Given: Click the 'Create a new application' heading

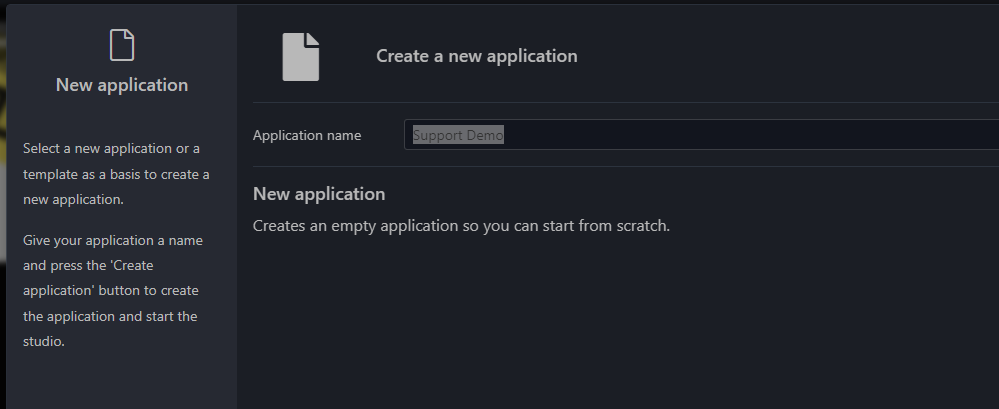Looking at the screenshot, I should pyautogui.click(x=476, y=56).
